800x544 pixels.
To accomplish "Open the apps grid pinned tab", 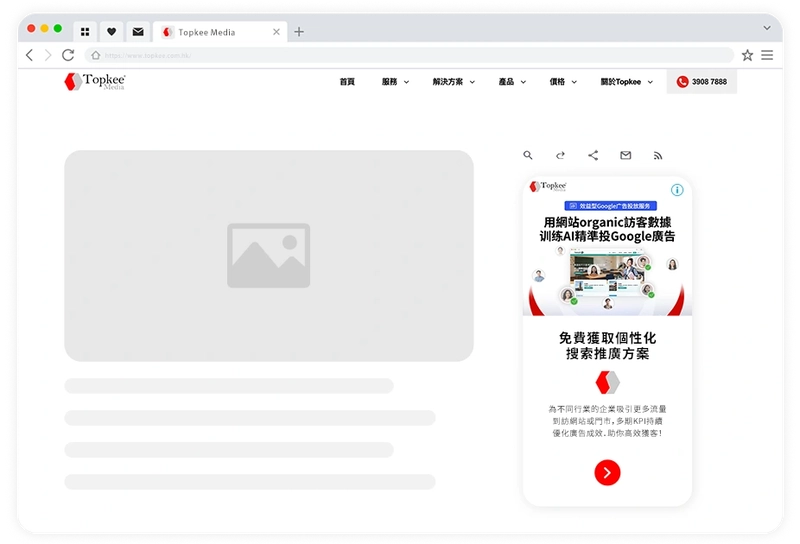I will pos(85,32).
